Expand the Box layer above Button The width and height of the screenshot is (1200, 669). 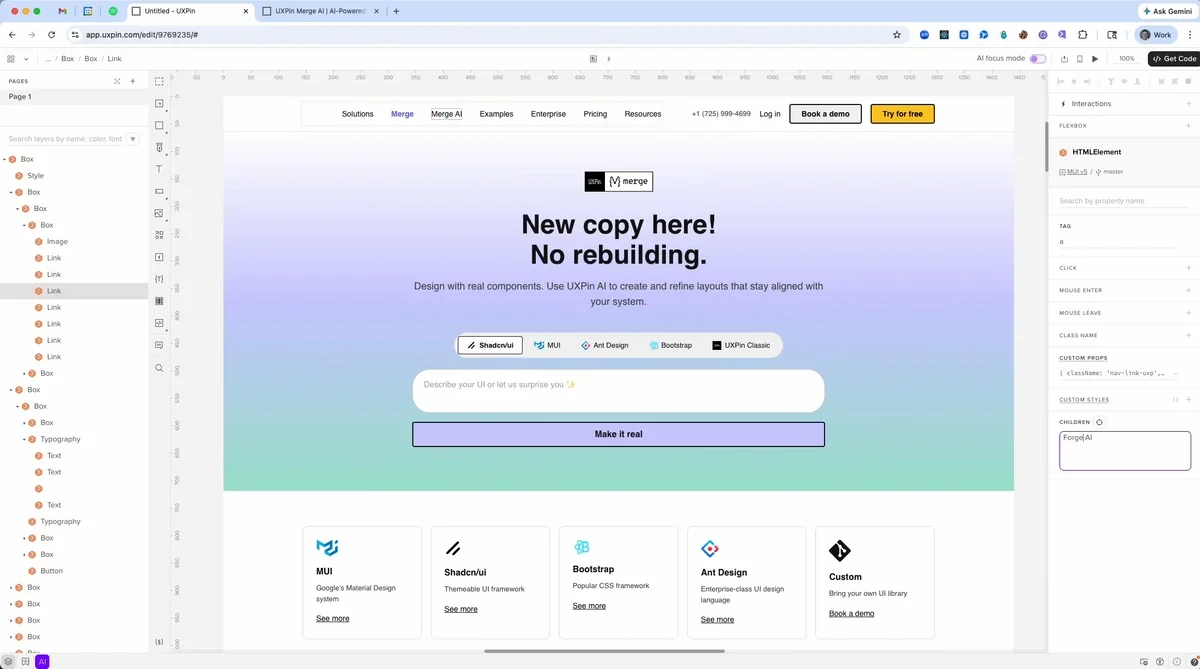point(25,554)
